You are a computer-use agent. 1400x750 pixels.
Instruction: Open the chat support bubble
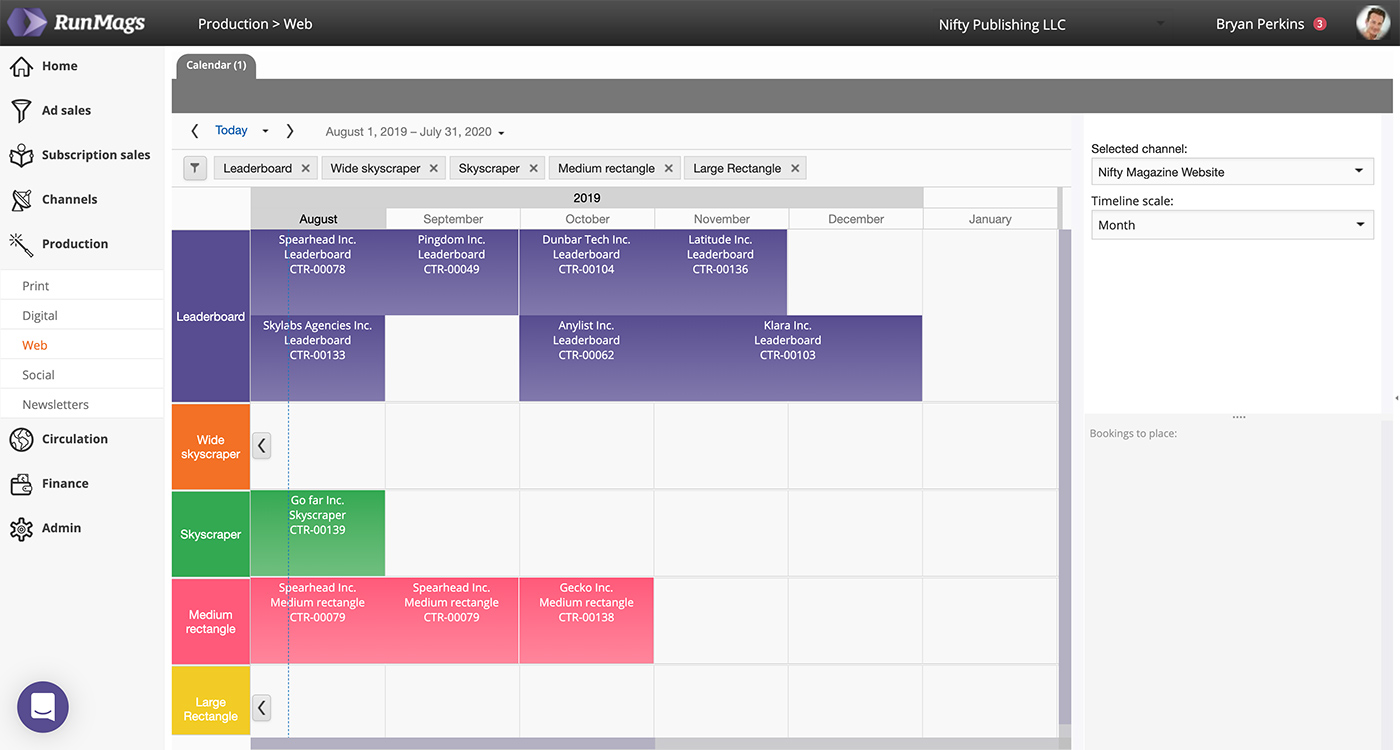43,707
